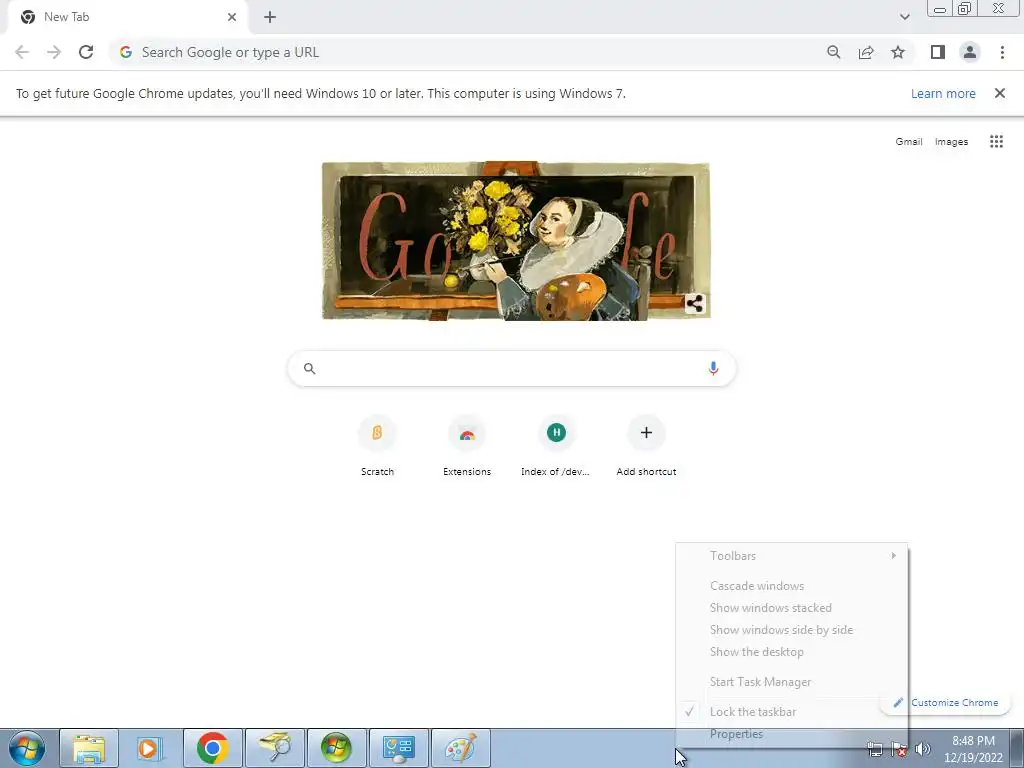Open Gmail link
This screenshot has height=768, width=1024.
[x=908, y=142]
